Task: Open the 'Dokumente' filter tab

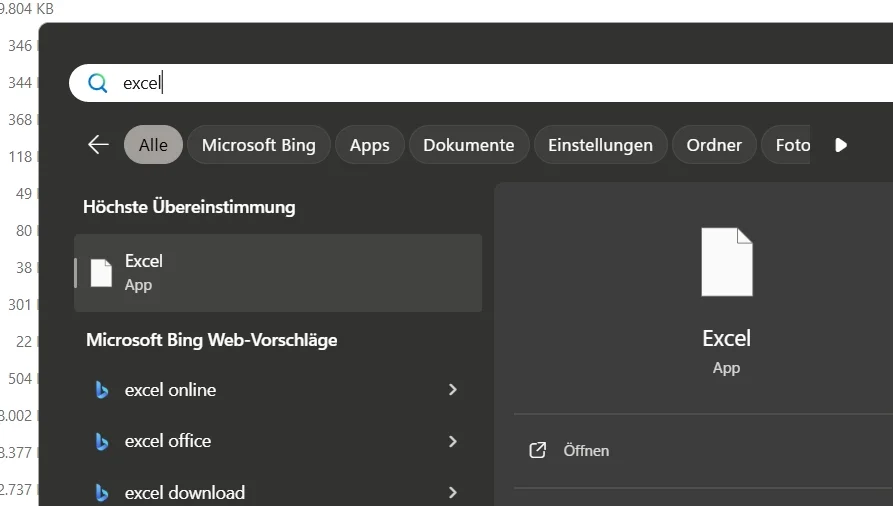Action: tap(469, 145)
